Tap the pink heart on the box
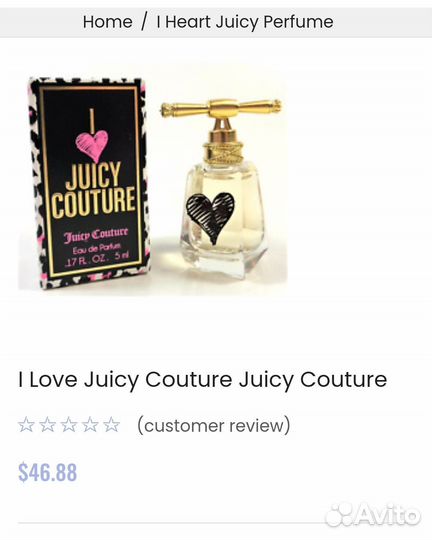The height and width of the screenshot is (540, 432). point(92,146)
